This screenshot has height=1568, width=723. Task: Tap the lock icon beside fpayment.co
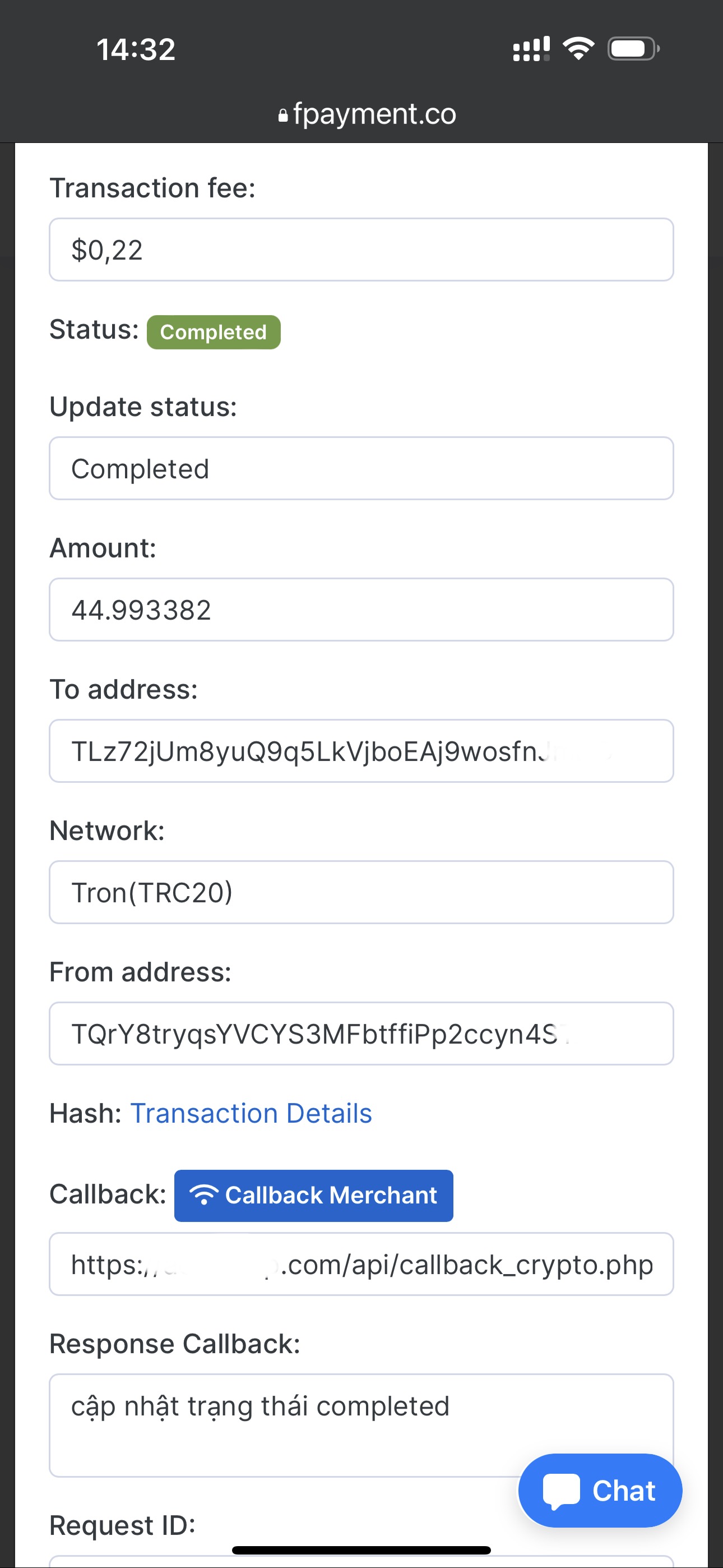pyautogui.click(x=283, y=116)
